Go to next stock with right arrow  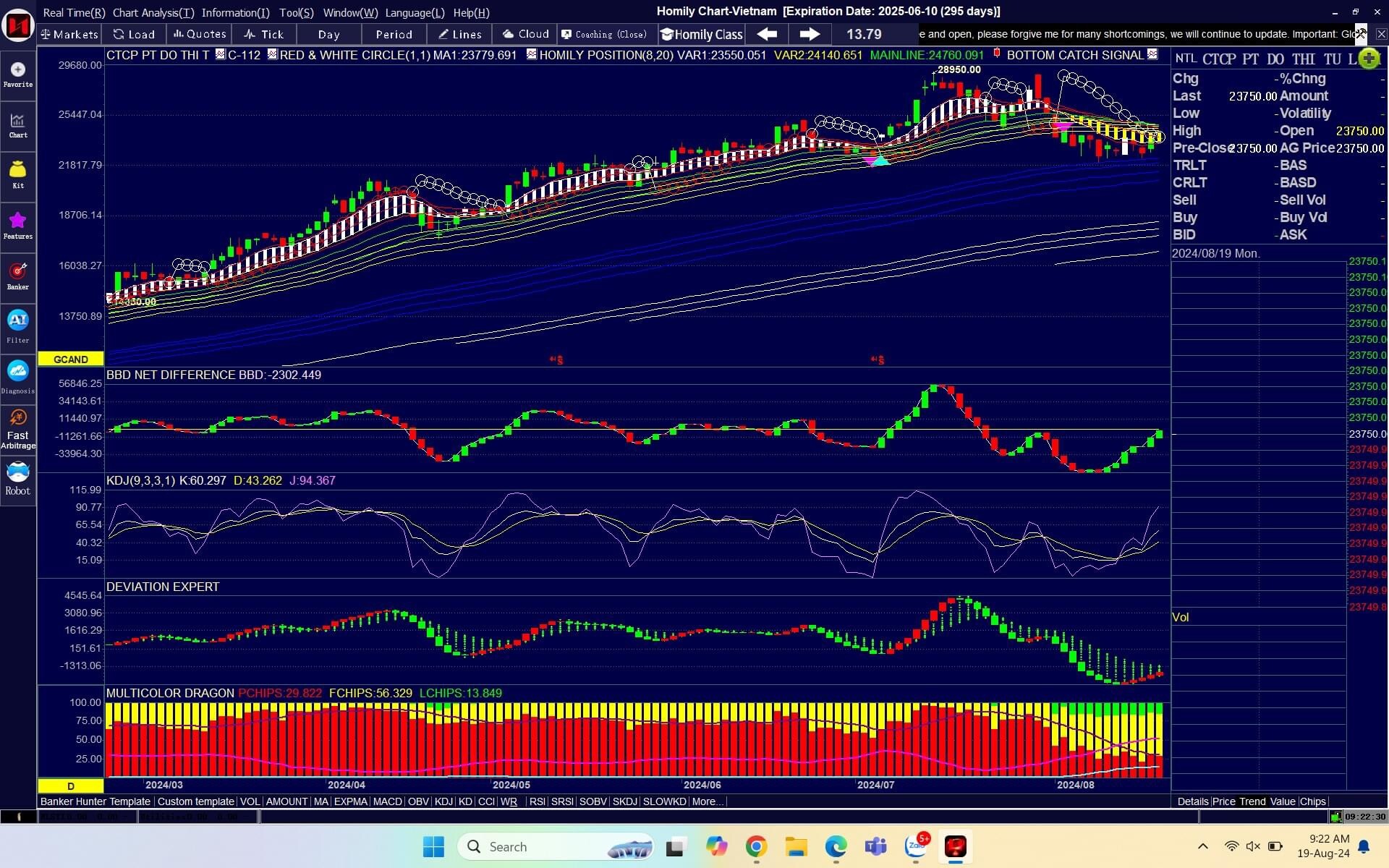[x=810, y=34]
